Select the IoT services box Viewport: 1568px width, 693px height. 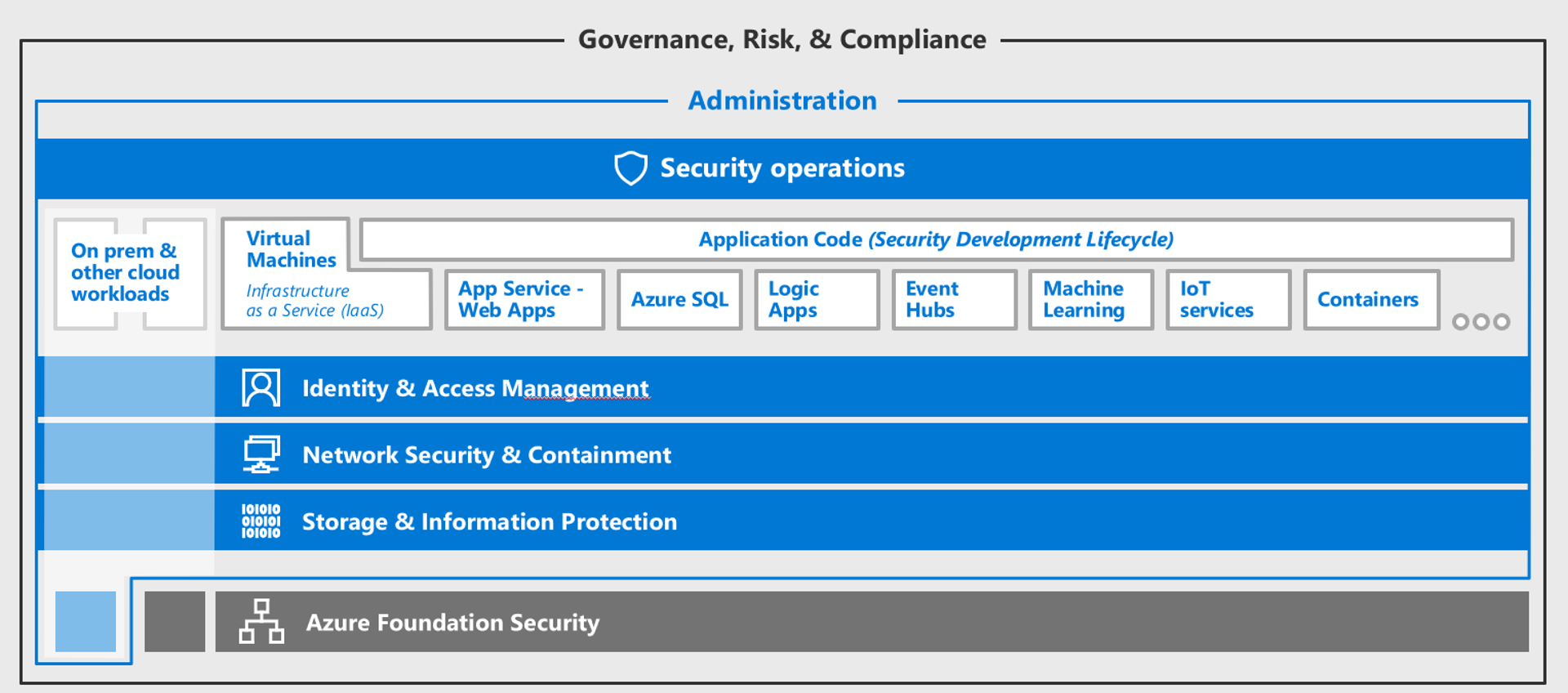(x=1228, y=300)
